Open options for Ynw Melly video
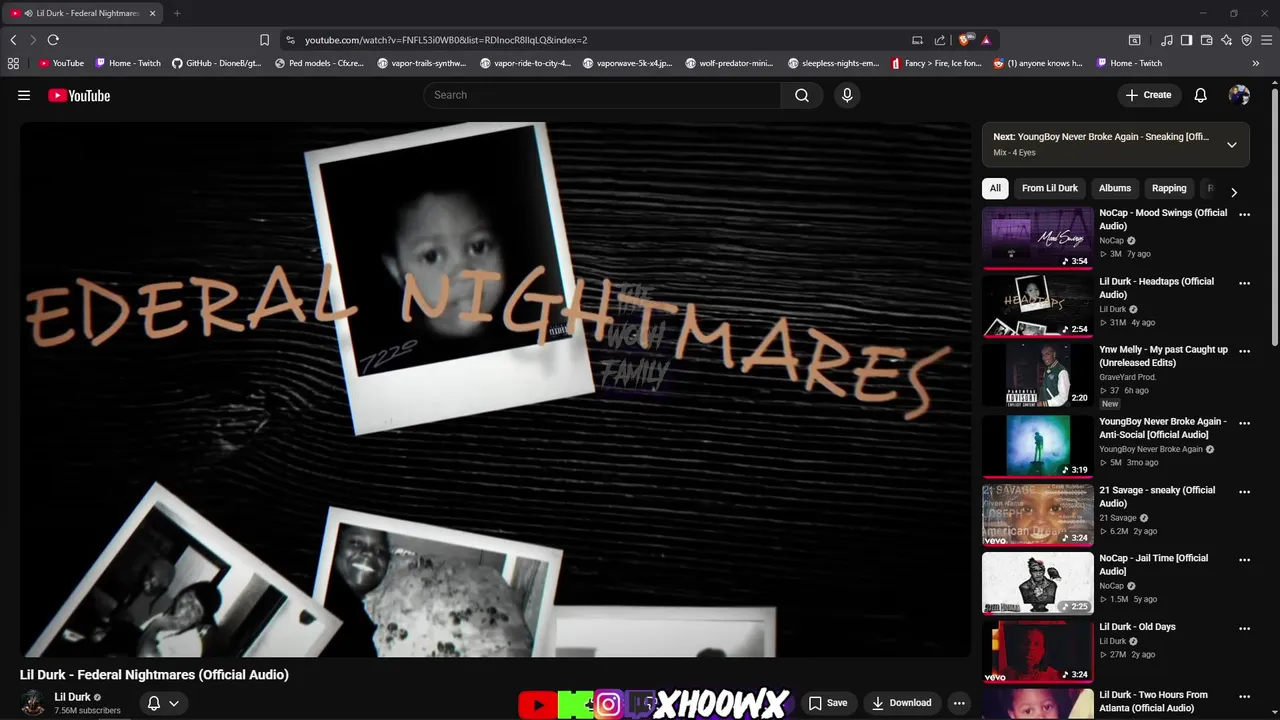Viewport: 1280px width, 720px height. pyautogui.click(x=1244, y=351)
